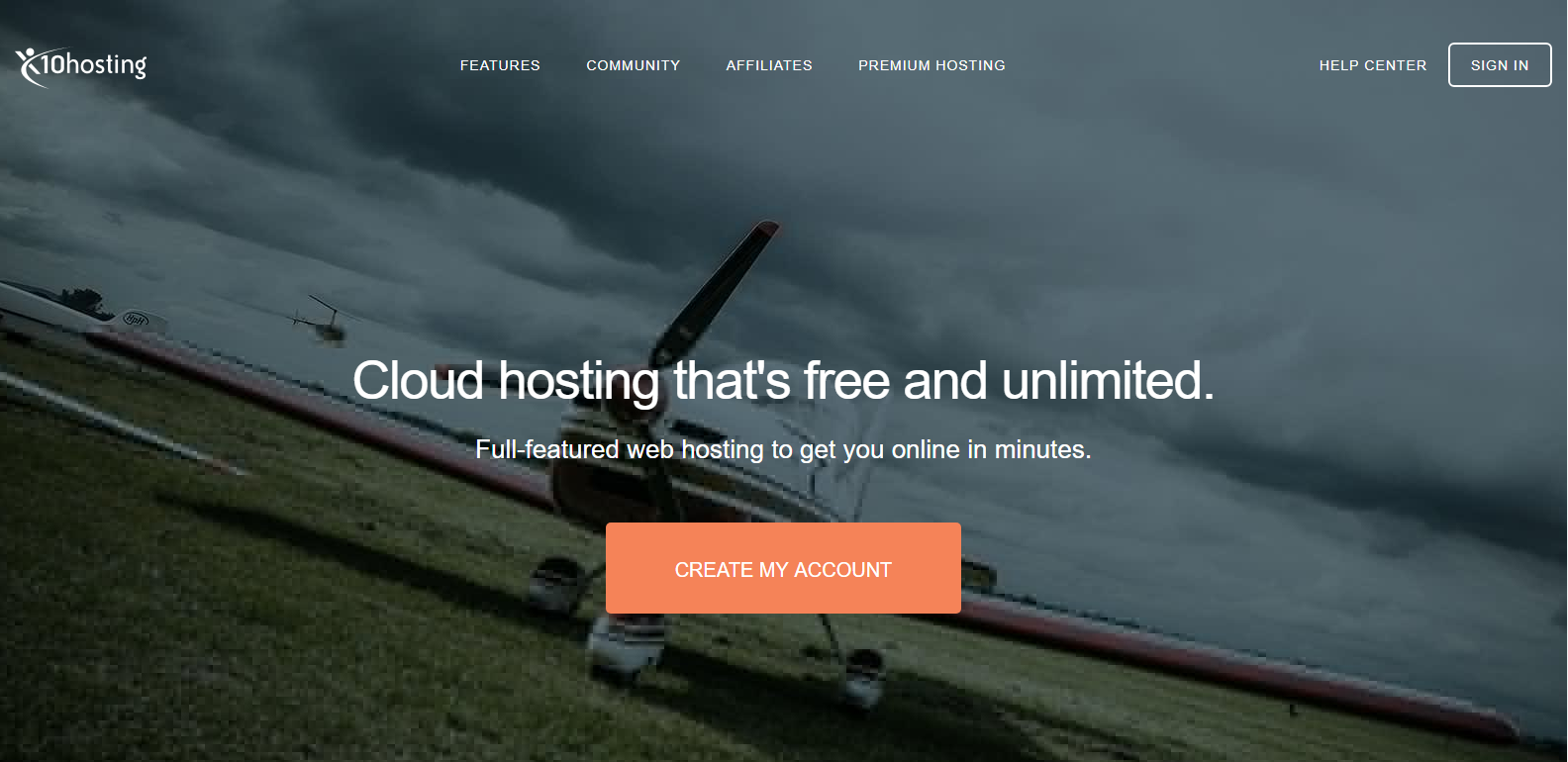Visit the Help Center link
1568x762 pixels.
tap(1373, 65)
